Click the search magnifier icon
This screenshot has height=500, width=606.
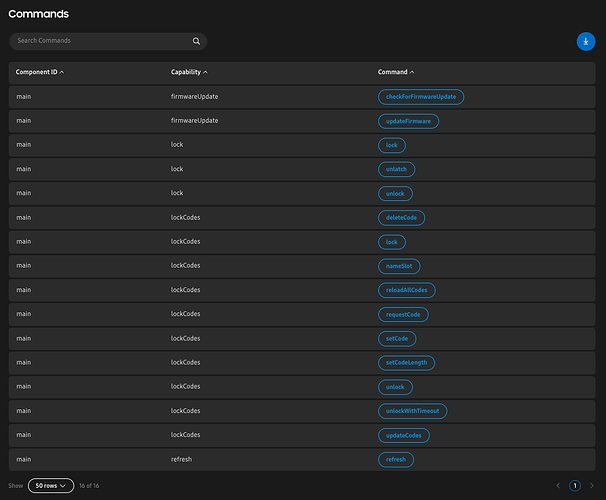(196, 41)
